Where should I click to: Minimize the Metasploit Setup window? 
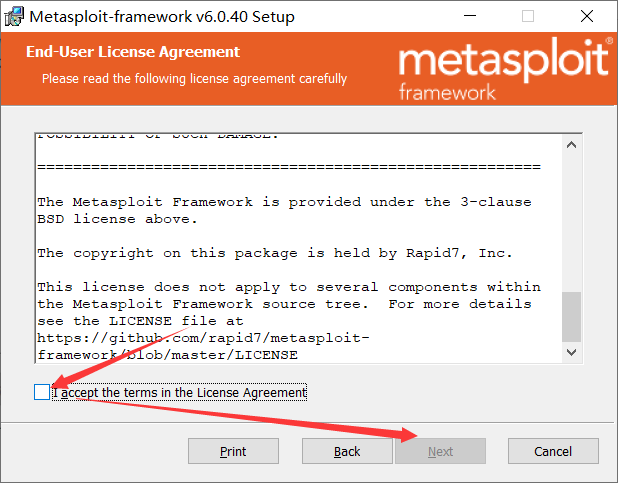pos(473,17)
